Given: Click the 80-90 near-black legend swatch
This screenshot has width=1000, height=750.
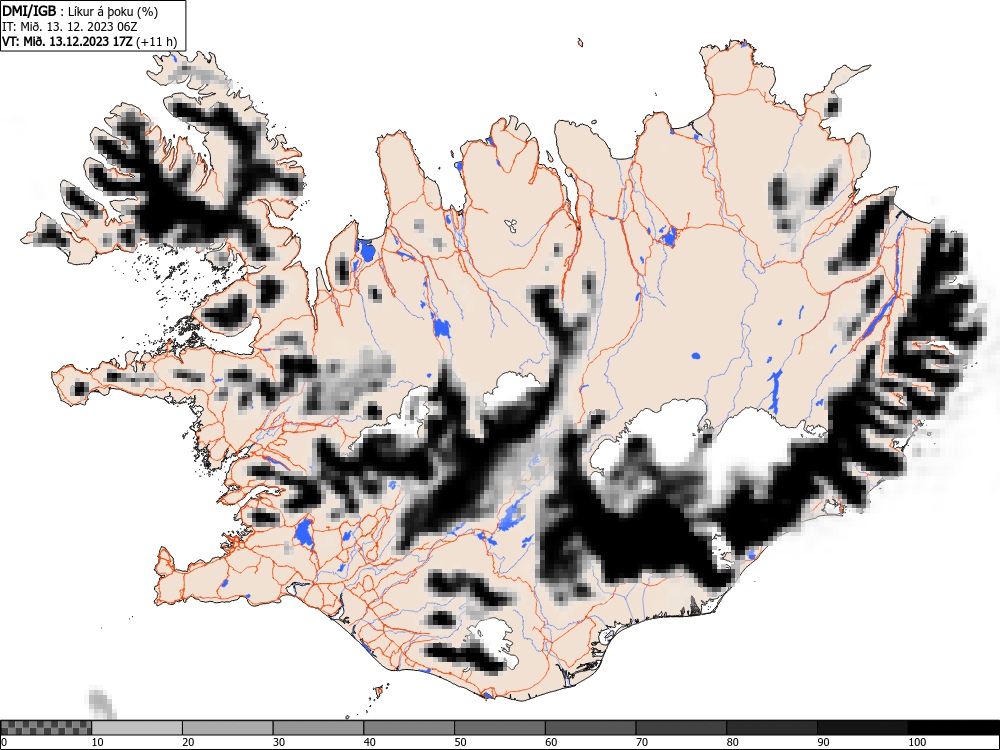Looking at the screenshot, I should click(771, 728).
